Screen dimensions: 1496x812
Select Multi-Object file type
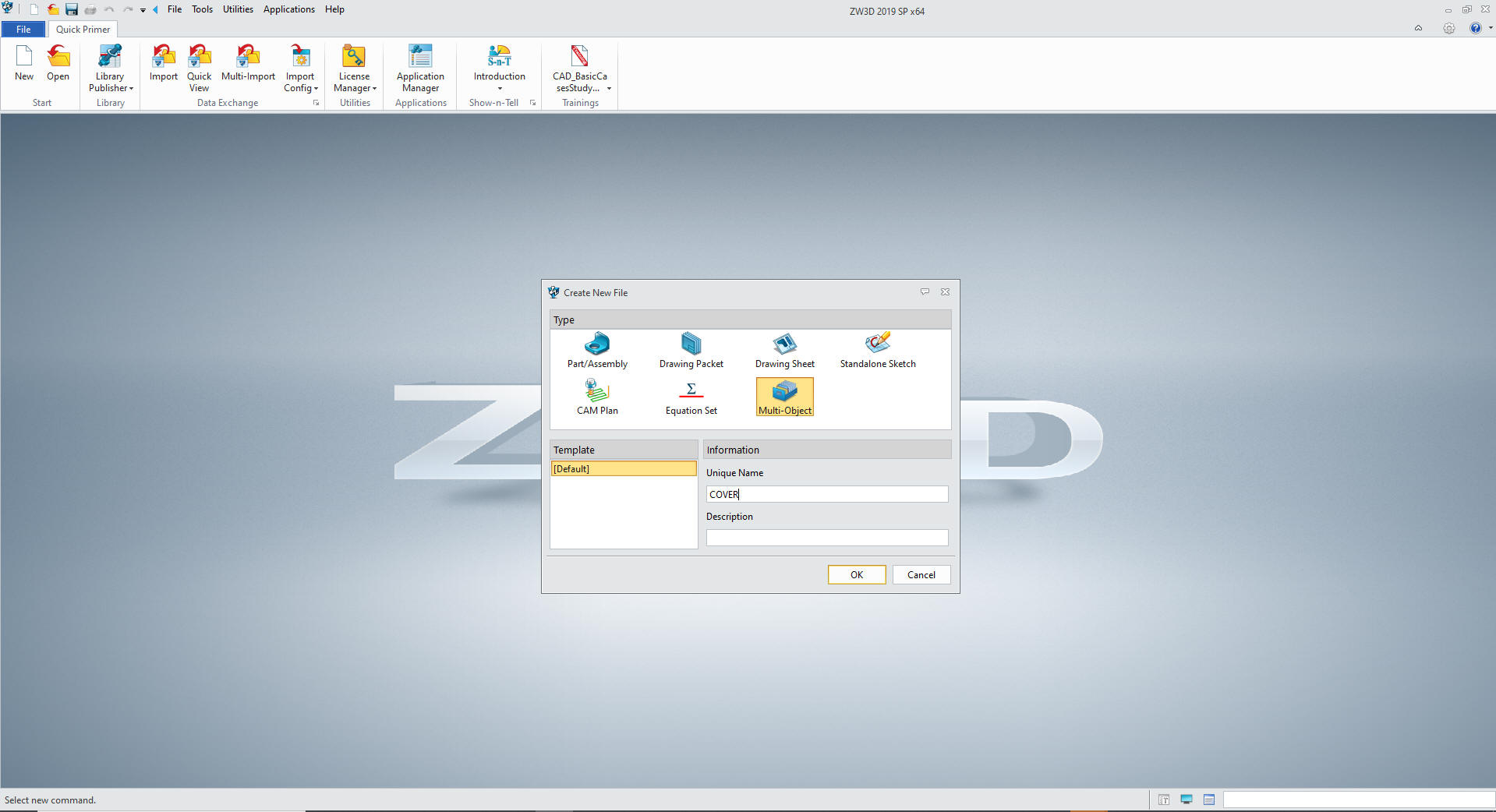pos(784,397)
